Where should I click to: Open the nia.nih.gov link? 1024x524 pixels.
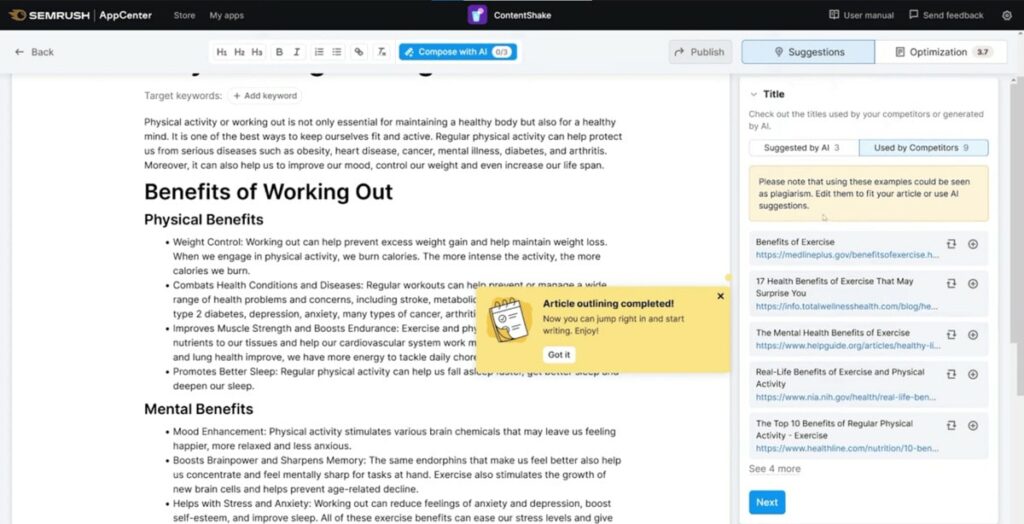click(846, 397)
